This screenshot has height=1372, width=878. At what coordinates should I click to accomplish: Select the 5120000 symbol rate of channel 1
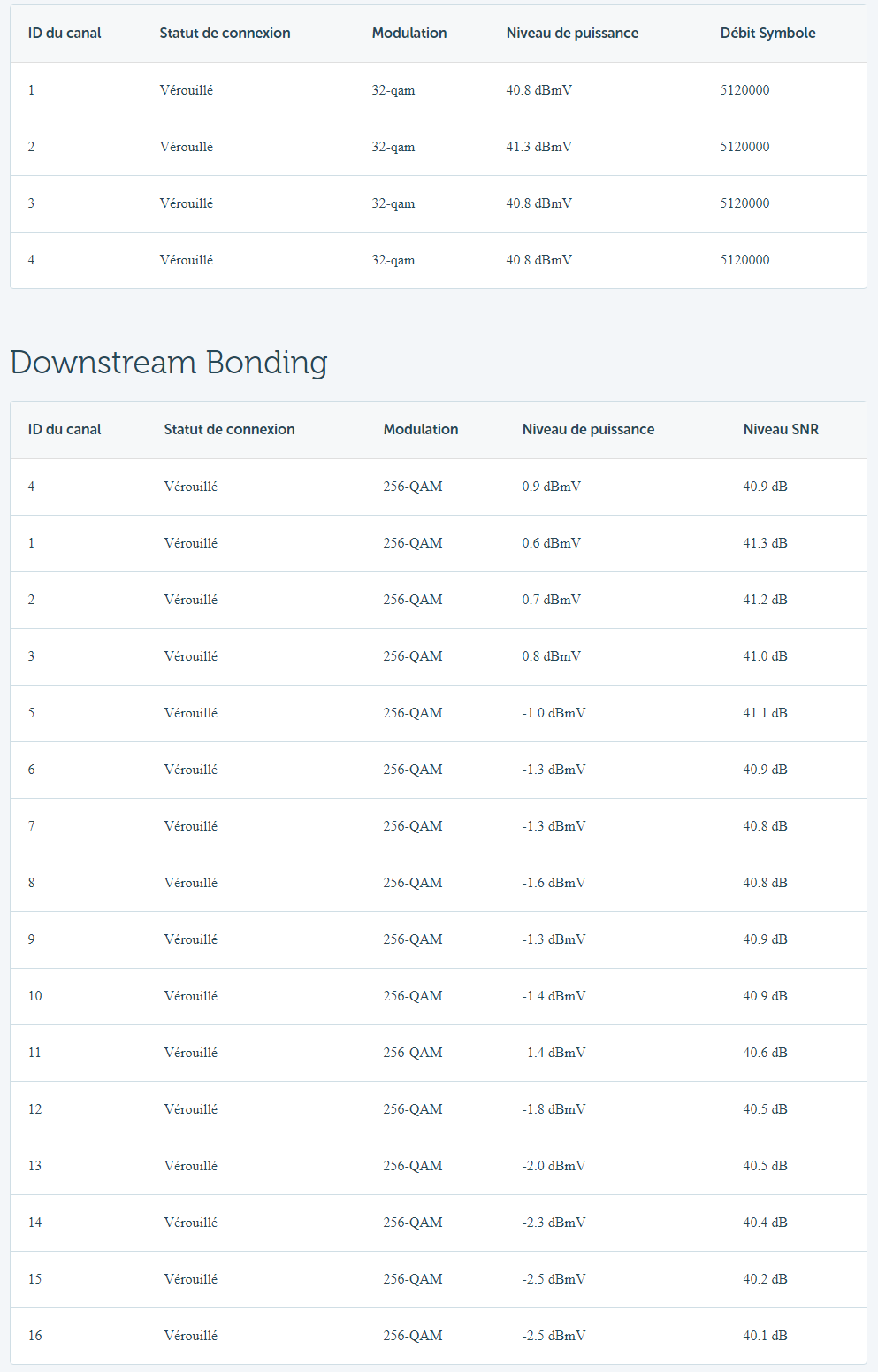(x=744, y=90)
